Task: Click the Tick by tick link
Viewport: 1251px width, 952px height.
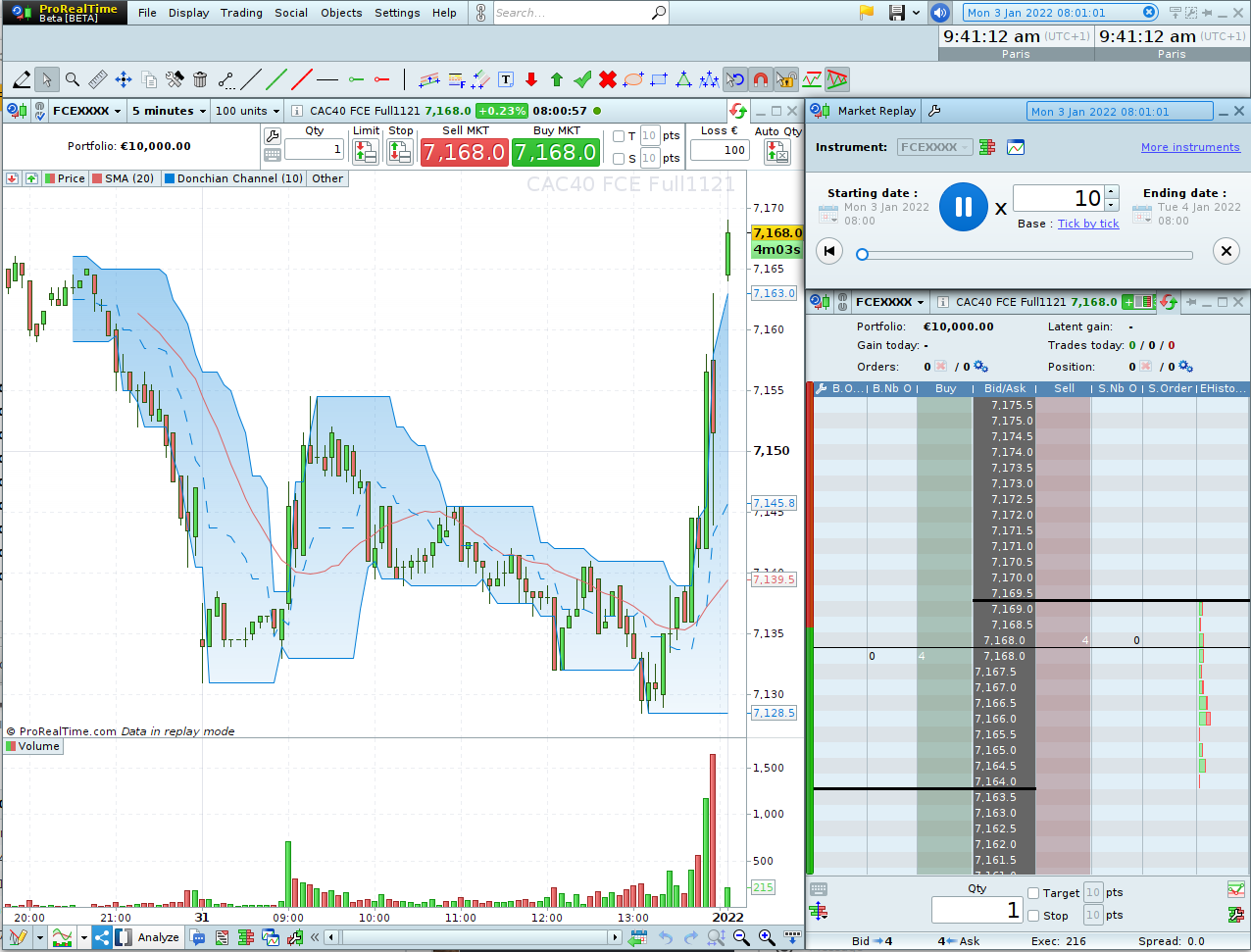Action: 1088,224
